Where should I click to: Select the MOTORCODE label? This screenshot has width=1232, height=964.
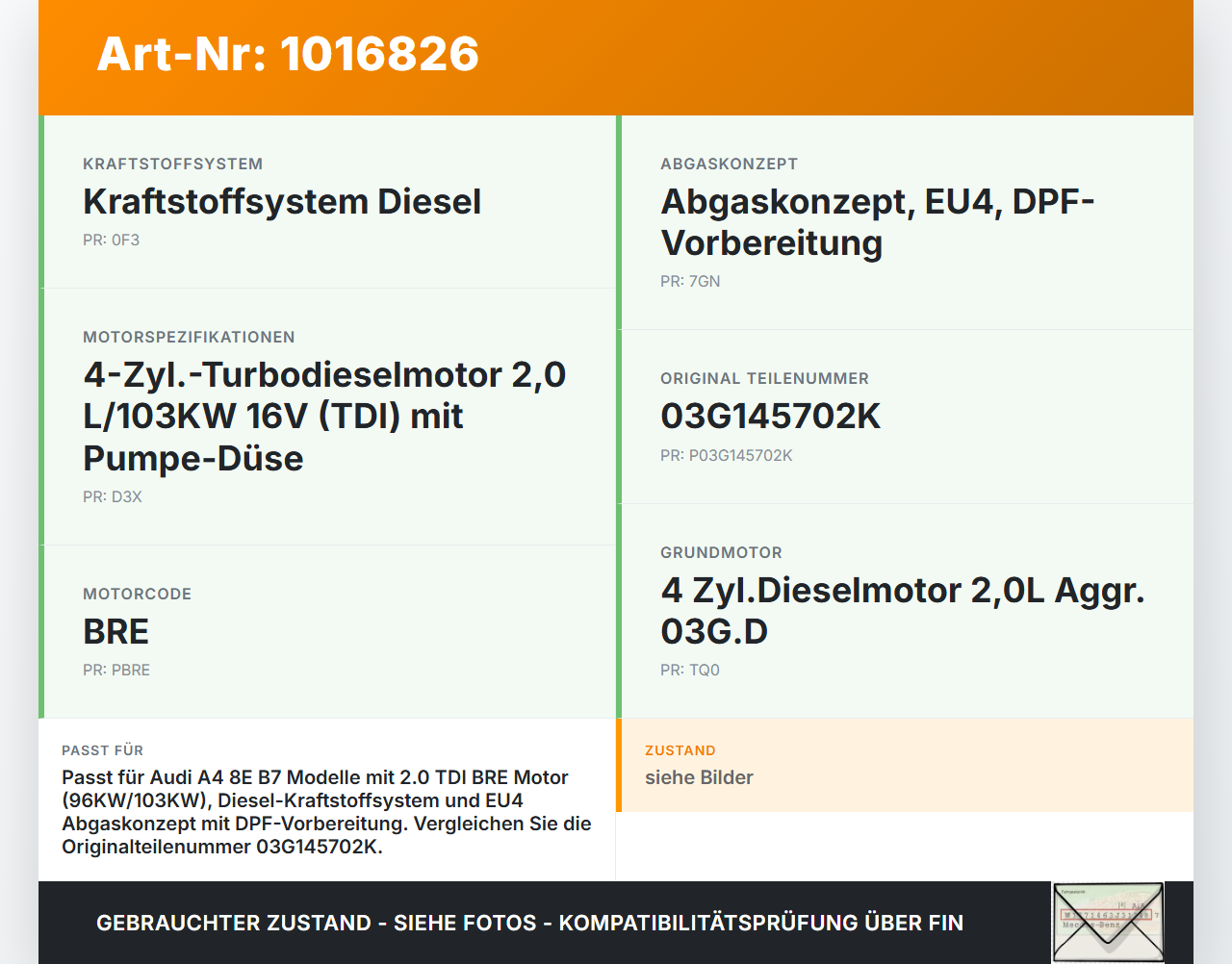point(138,595)
